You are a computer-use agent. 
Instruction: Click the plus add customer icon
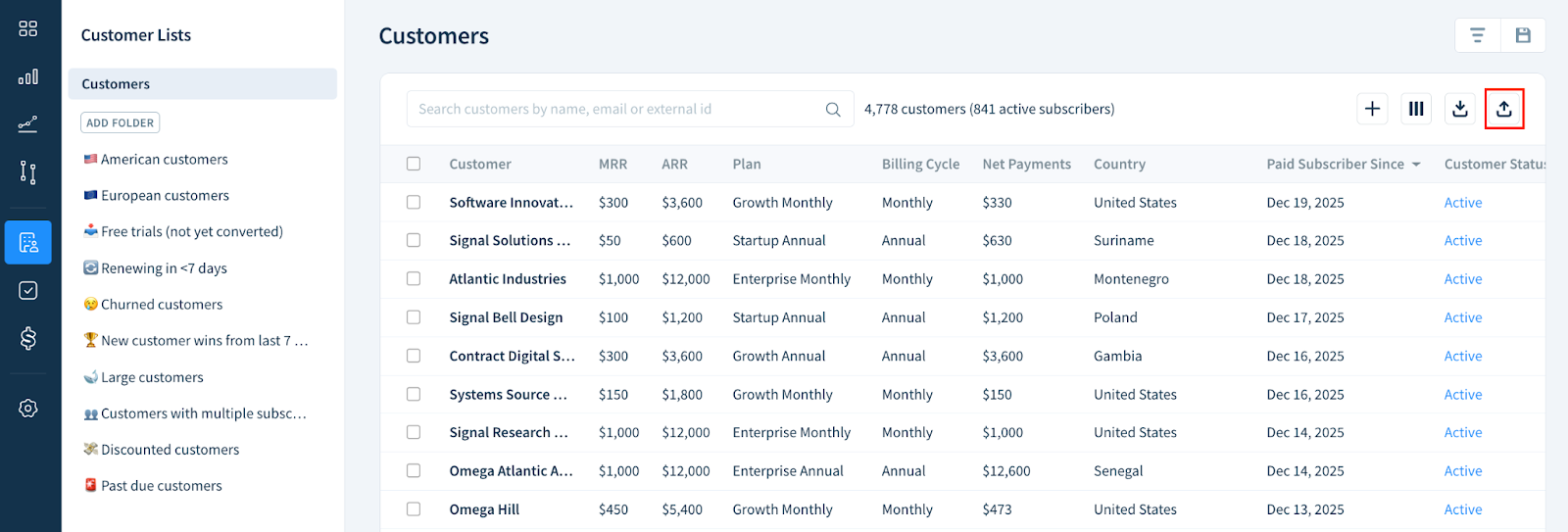point(1372,109)
